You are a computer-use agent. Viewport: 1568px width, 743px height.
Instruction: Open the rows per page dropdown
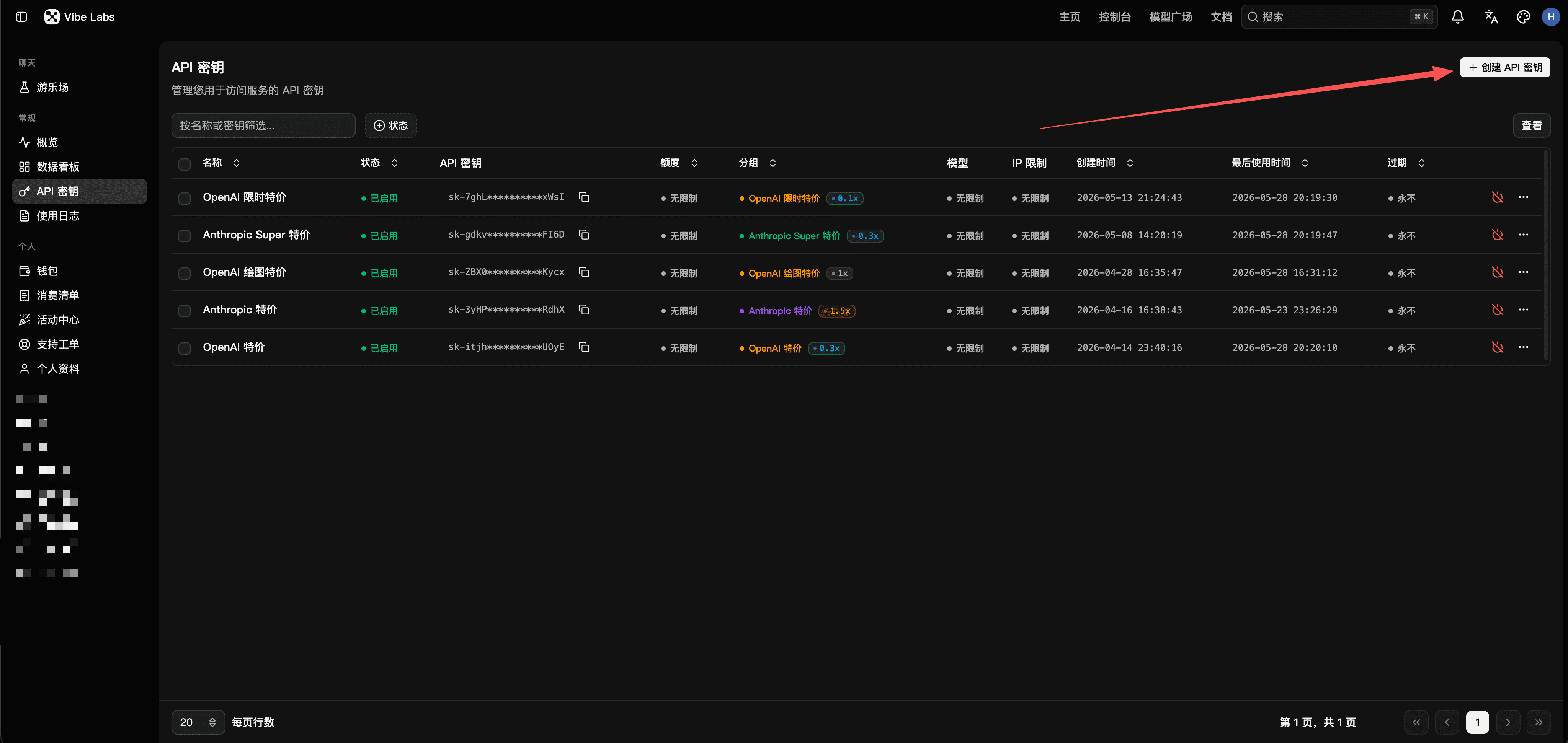(x=198, y=722)
